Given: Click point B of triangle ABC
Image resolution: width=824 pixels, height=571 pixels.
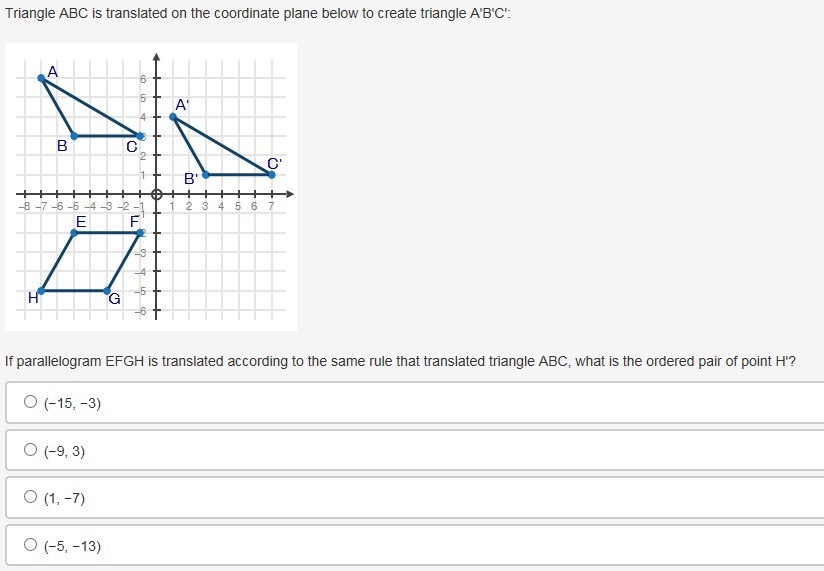Looking at the screenshot, I should click(x=74, y=136).
